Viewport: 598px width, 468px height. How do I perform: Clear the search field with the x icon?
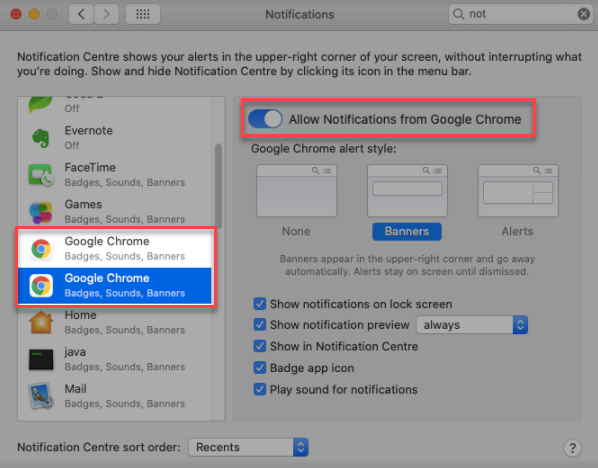coord(584,14)
